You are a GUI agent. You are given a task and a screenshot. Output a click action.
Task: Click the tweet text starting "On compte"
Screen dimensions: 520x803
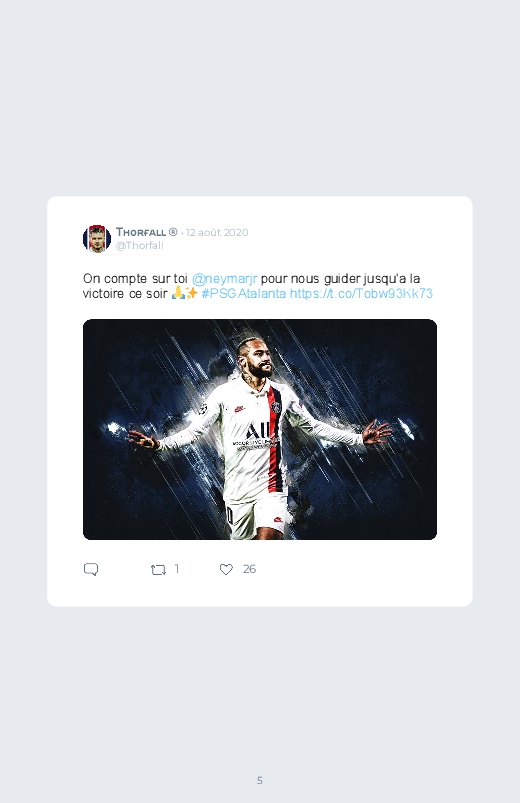tap(258, 286)
